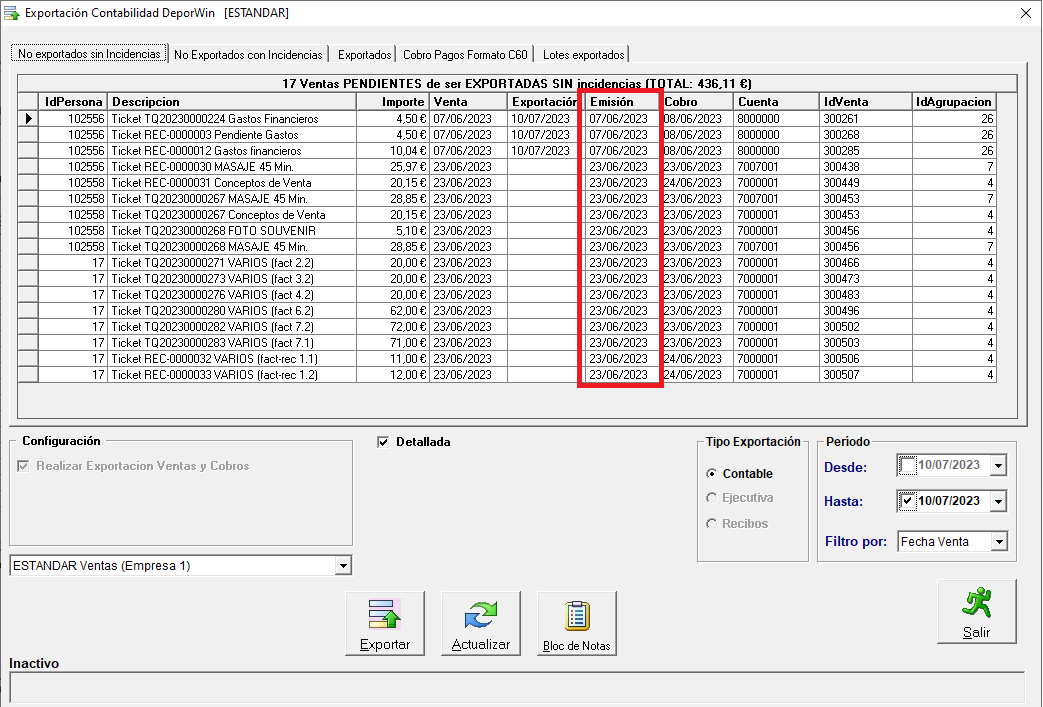Open the Hasta date dropdown arrow
Screen dimensions: 1043x707
click(x=998, y=501)
